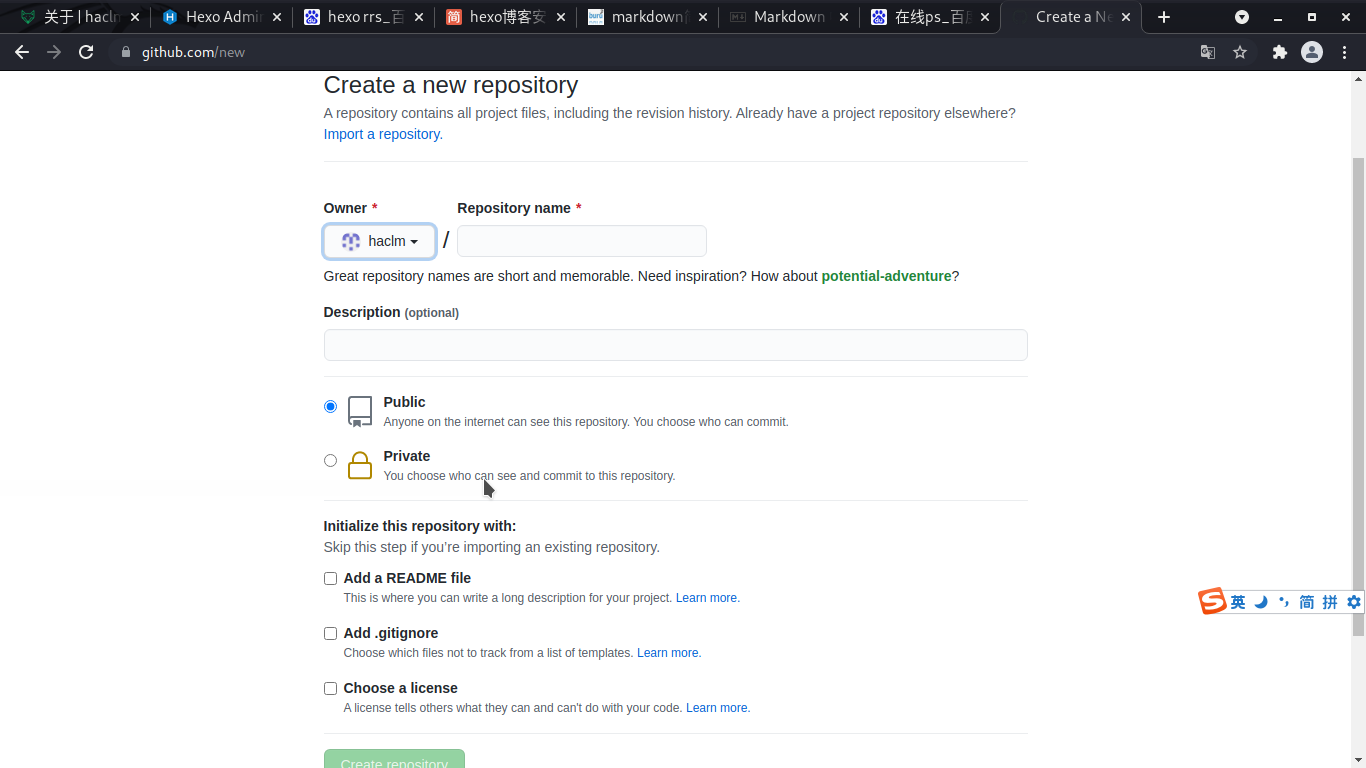
Task: Click the Repository name input field
Action: 581,241
